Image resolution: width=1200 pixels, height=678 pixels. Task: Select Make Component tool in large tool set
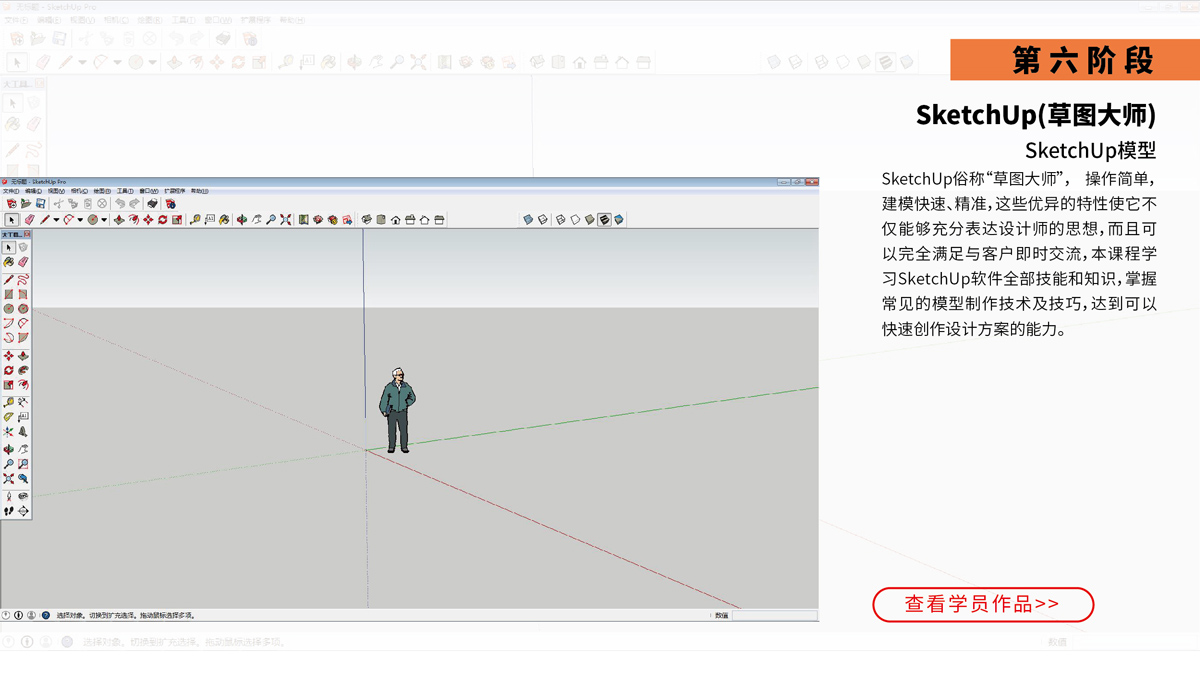[x=23, y=247]
